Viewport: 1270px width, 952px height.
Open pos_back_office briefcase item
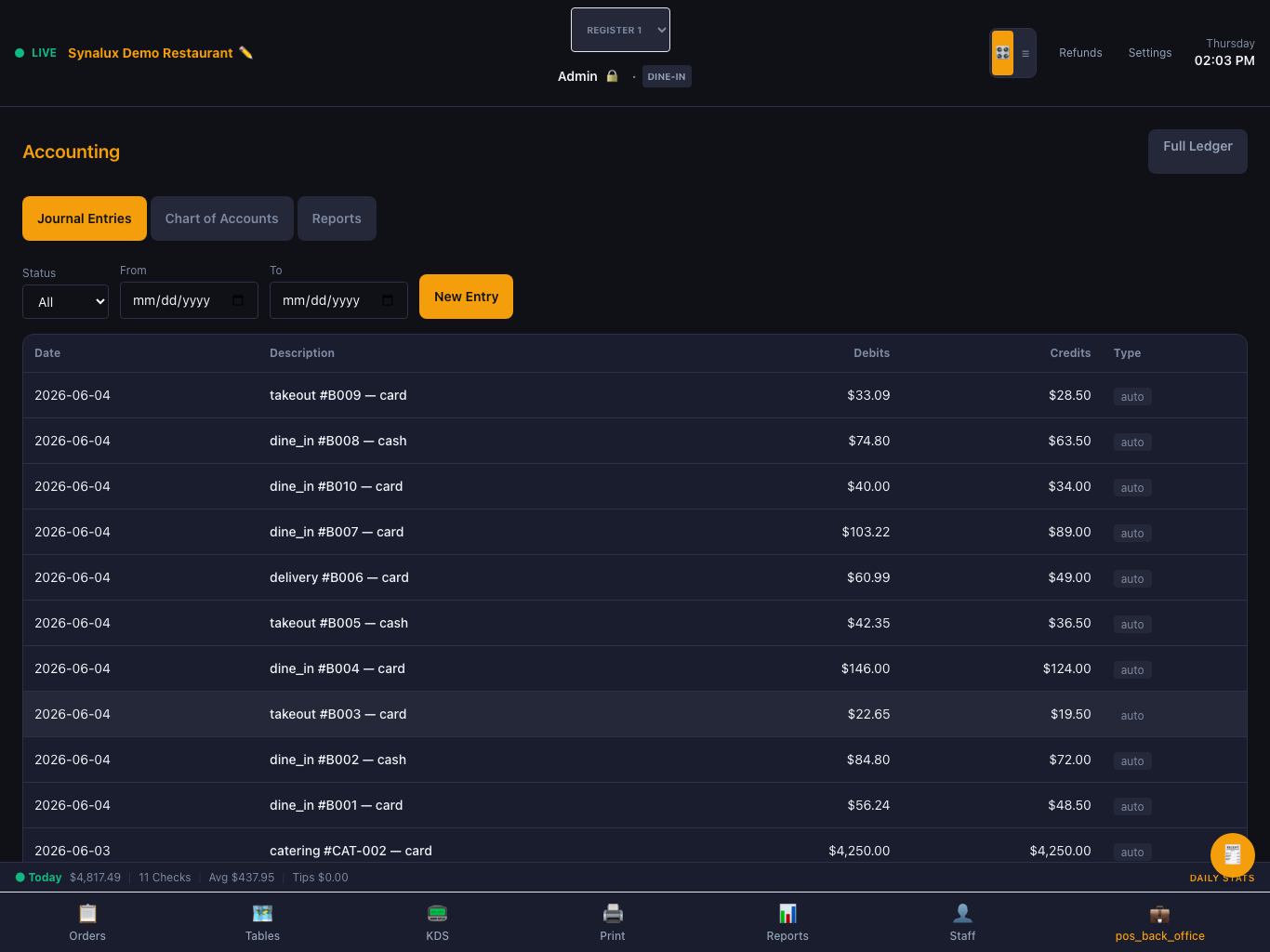click(1159, 922)
